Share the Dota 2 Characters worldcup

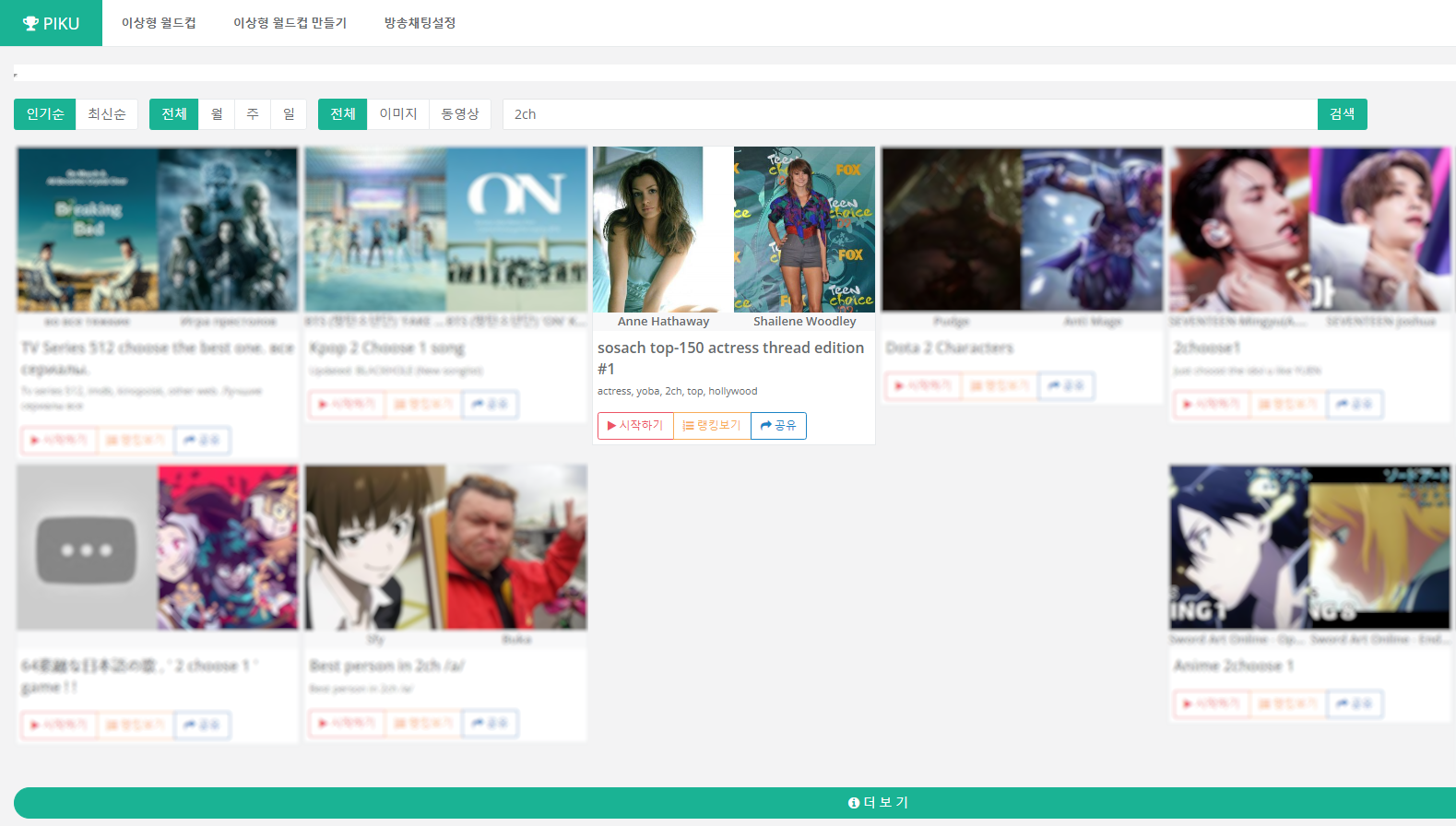click(1067, 386)
